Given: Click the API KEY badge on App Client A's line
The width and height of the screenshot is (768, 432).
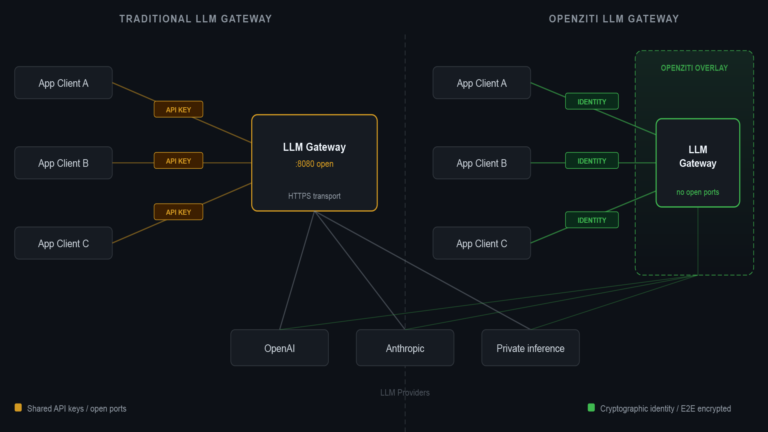Looking at the screenshot, I should (178, 109).
